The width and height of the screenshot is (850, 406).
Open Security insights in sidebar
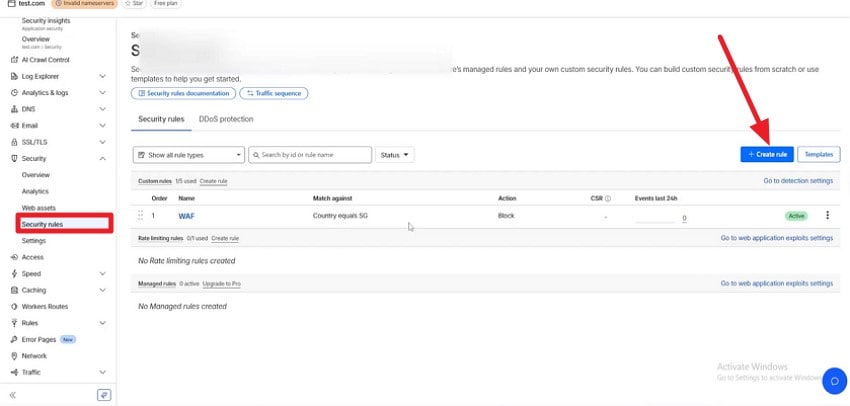coord(46,23)
